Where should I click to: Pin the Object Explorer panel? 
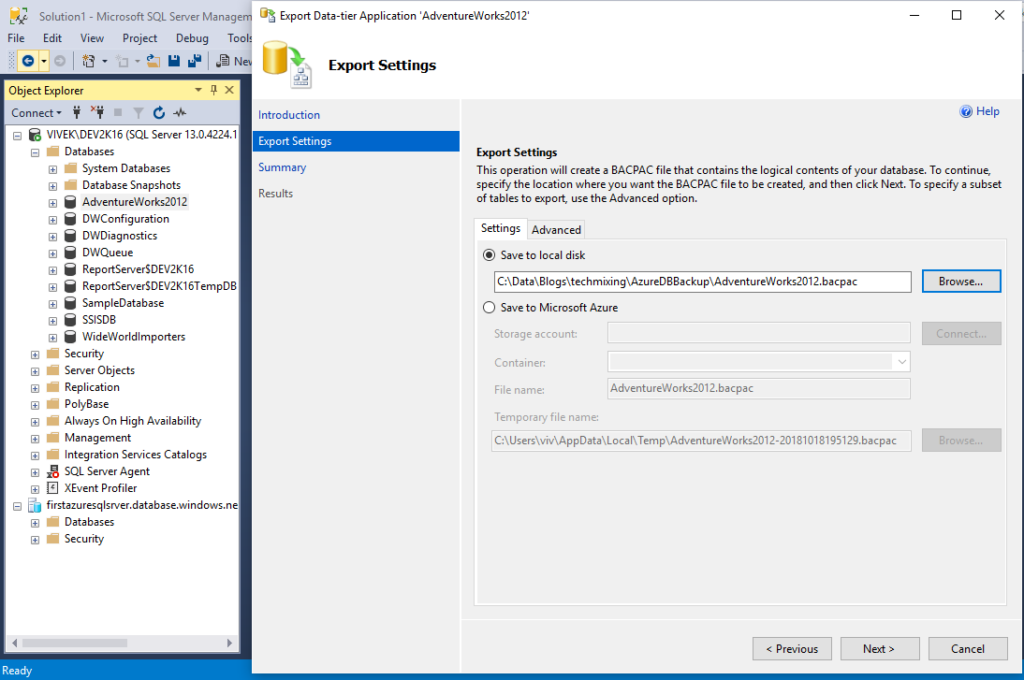tap(212, 90)
